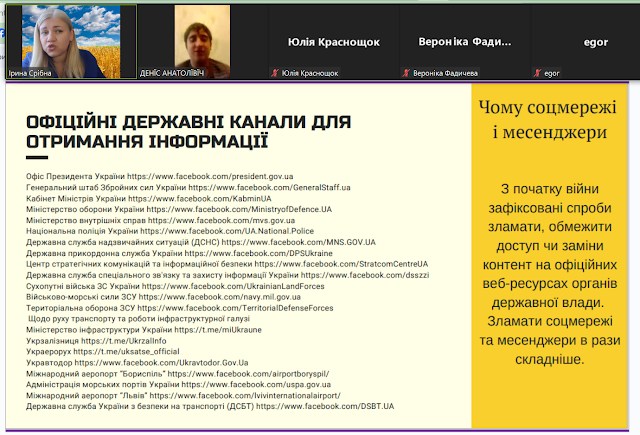This screenshot has width=640, height=435.
Task: Open the dsszzi facebook link
Action: (365, 275)
